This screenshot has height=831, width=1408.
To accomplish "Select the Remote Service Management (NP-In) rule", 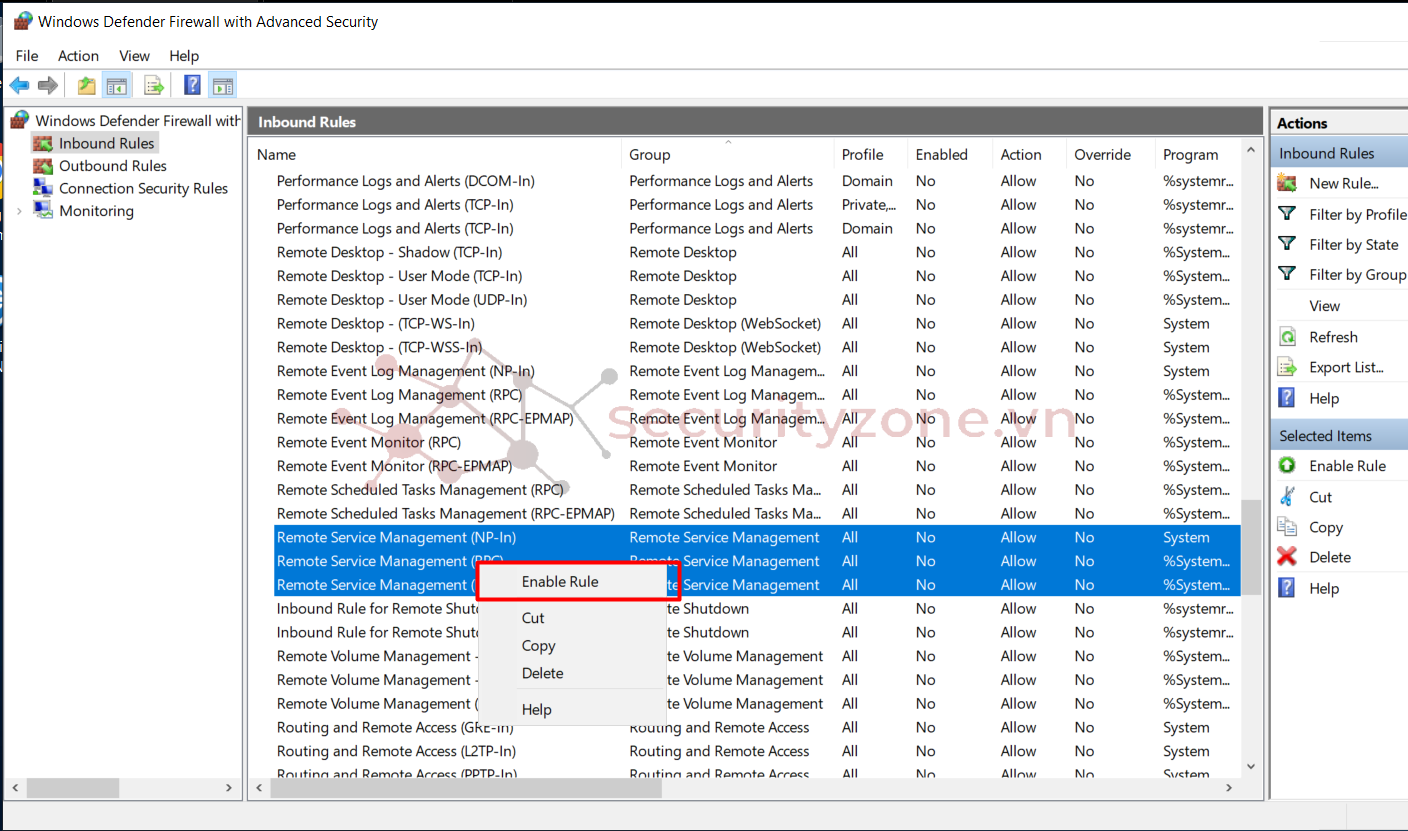I will [x=757, y=537].
